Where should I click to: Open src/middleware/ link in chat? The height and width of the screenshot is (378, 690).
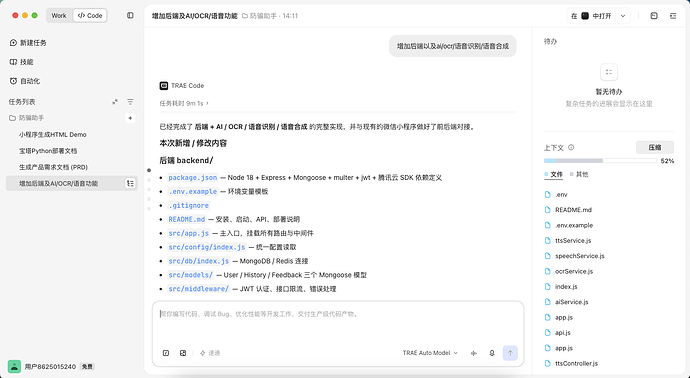pyautogui.click(x=199, y=289)
